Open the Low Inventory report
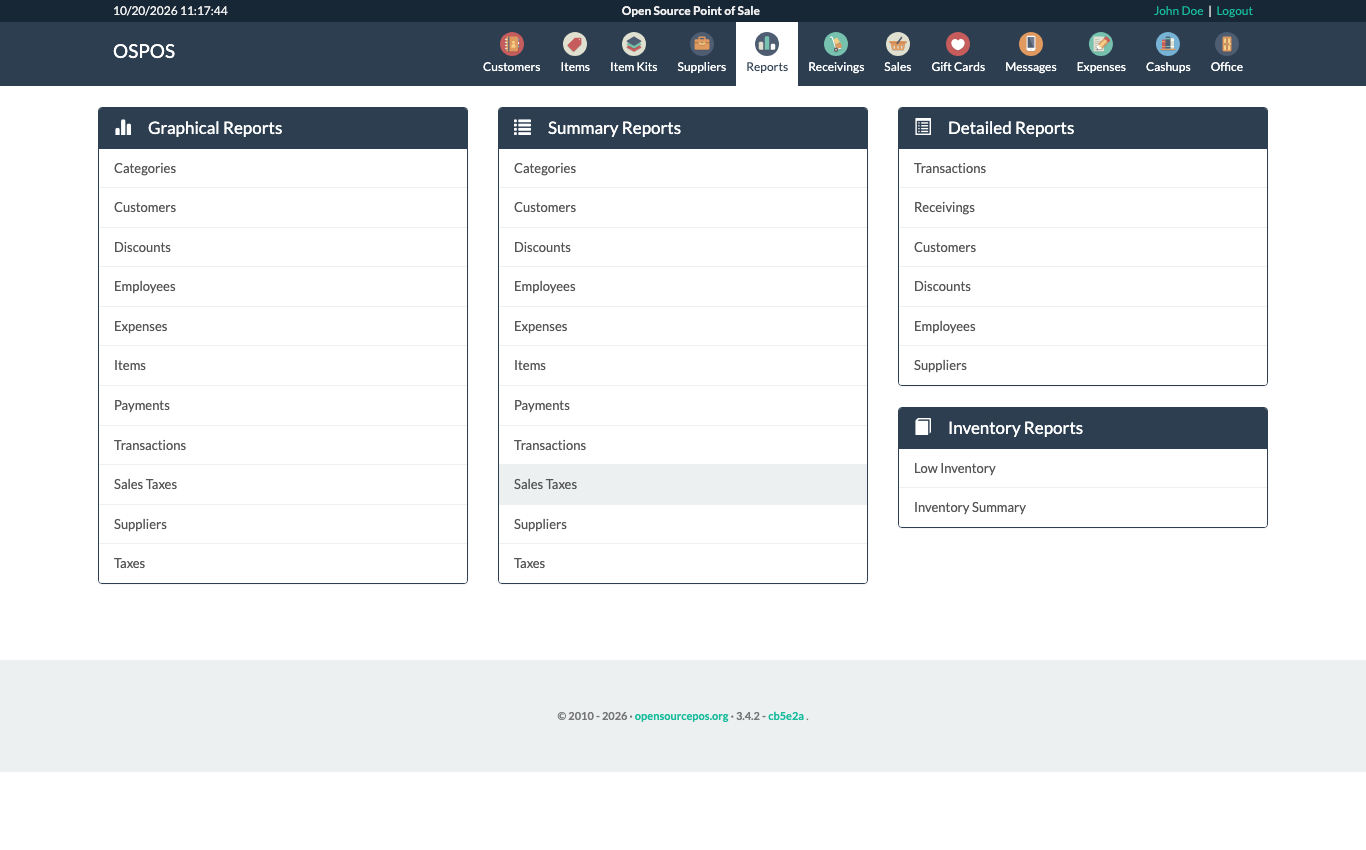 (1083, 468)
